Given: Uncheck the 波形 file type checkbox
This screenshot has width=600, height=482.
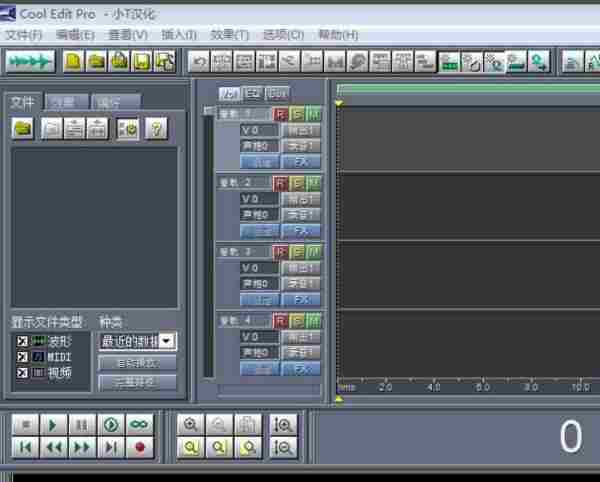Looking at the screenshot, I should click(x=22, y=341).
